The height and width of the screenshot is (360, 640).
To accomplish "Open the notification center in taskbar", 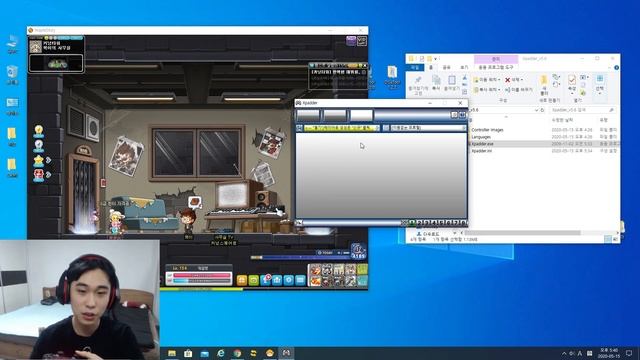I will pos(629,353).
